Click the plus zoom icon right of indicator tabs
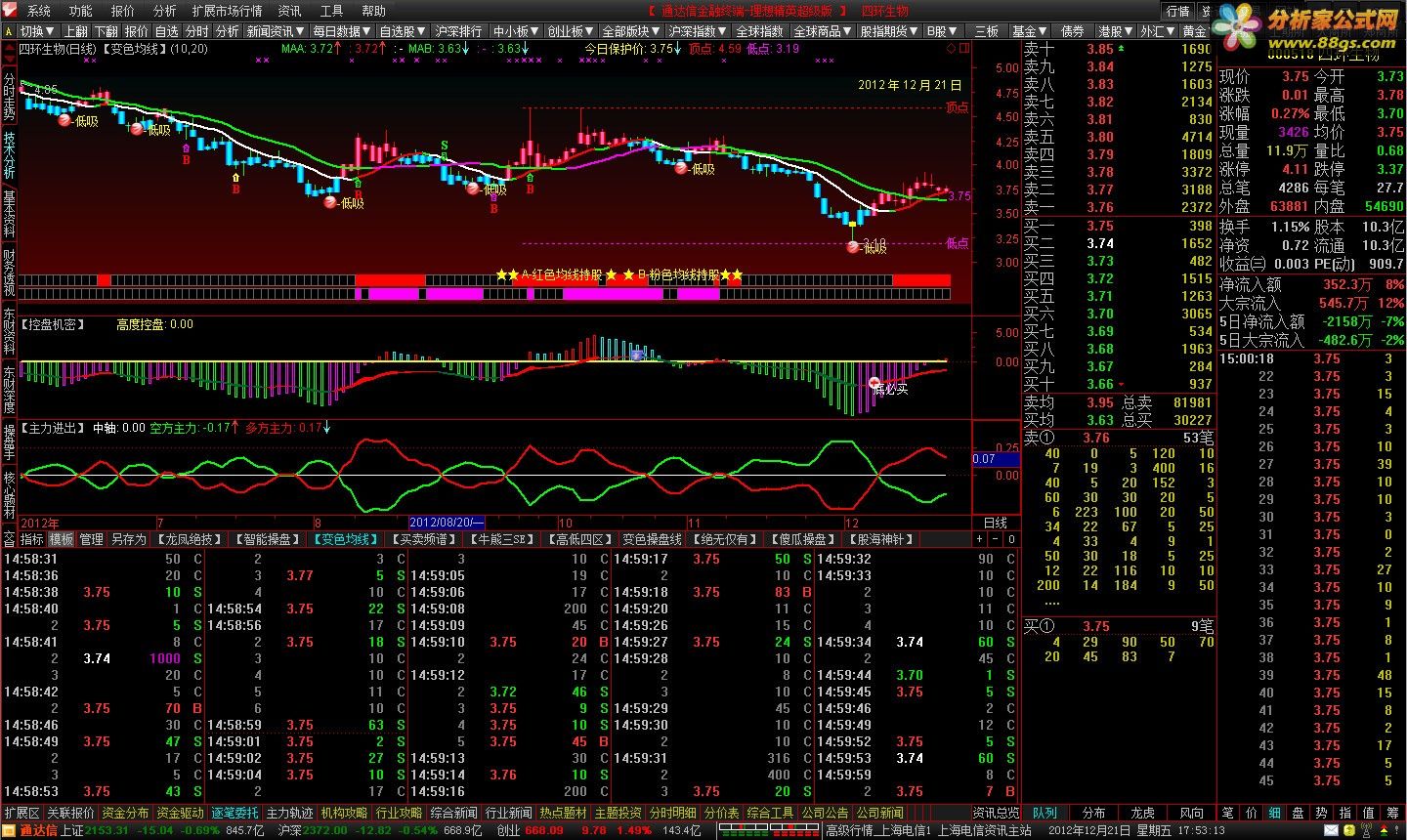 [x=980, y=539]
